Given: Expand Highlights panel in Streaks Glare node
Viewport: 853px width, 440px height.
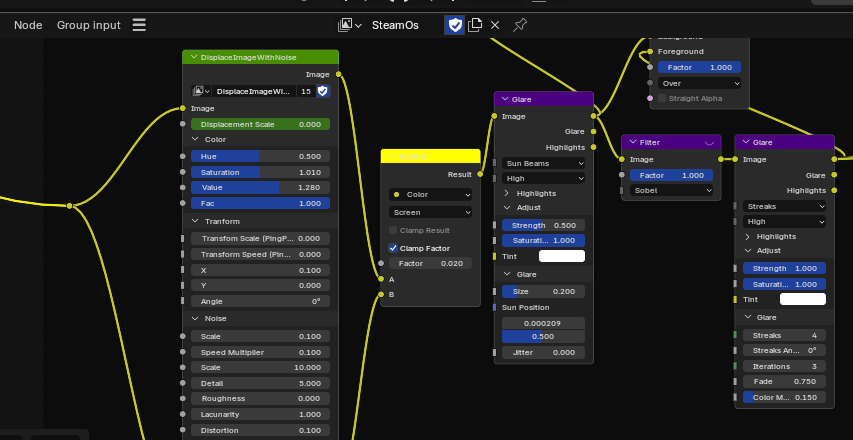Looking at the screenshot, I should (747, 237).
